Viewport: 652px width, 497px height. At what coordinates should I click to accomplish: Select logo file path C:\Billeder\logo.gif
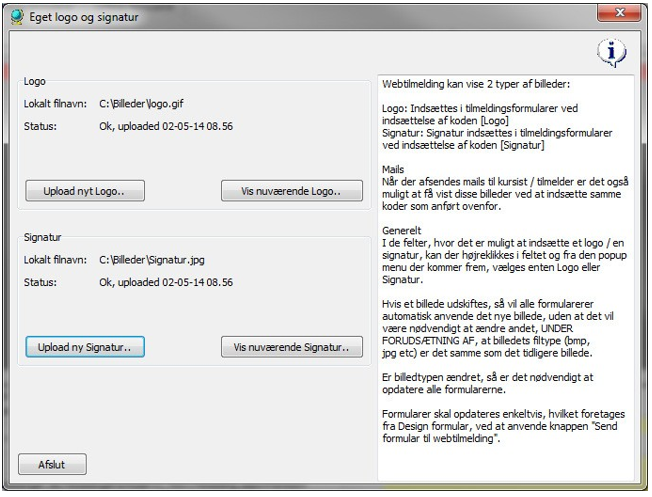point(141,104)
